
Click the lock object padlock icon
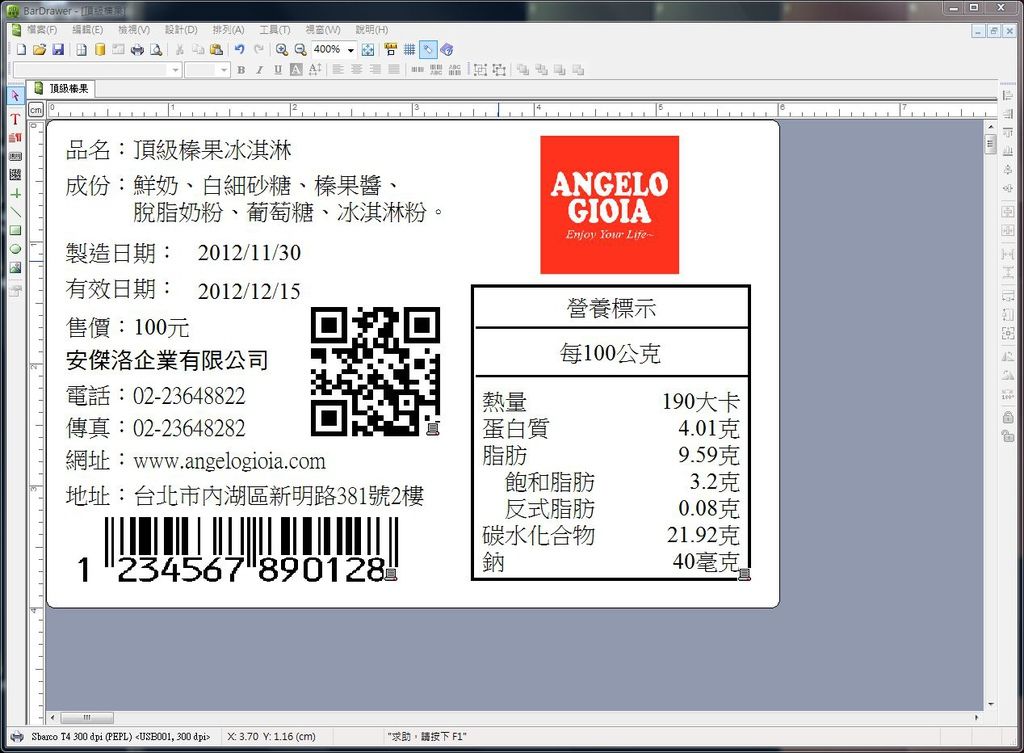pos(1008,417)
